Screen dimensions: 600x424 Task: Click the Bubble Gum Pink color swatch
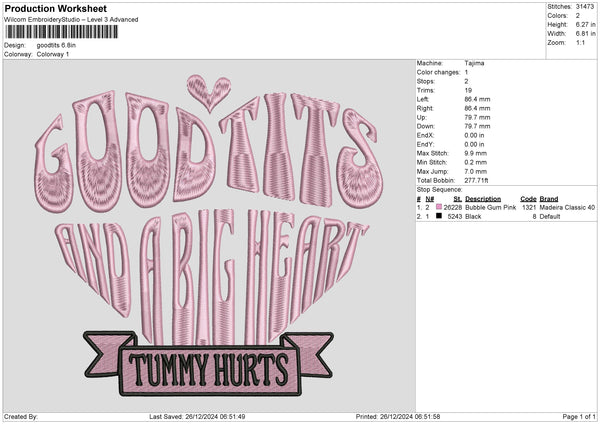[439, 207]
